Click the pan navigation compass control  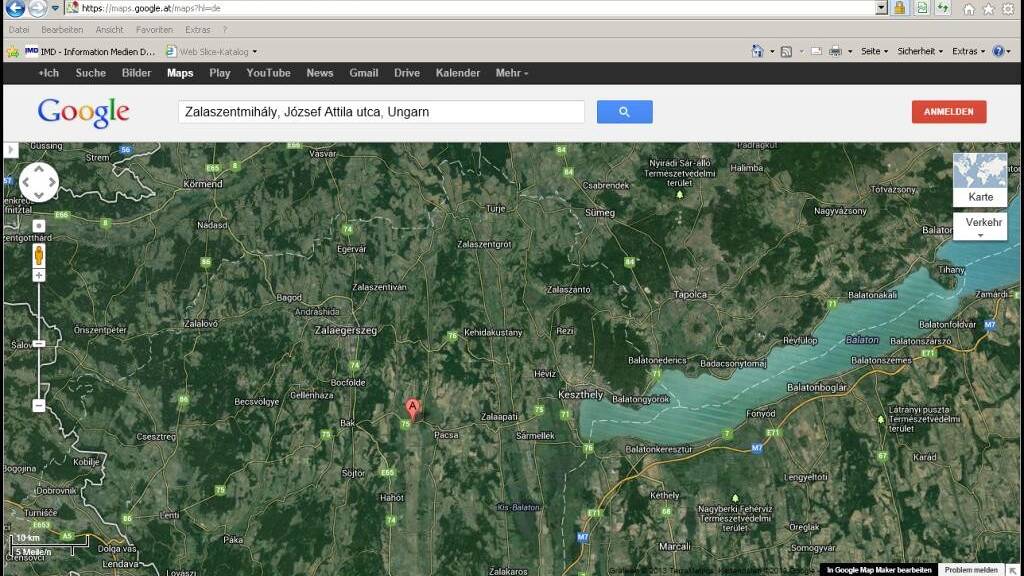(x=39, y=182)
